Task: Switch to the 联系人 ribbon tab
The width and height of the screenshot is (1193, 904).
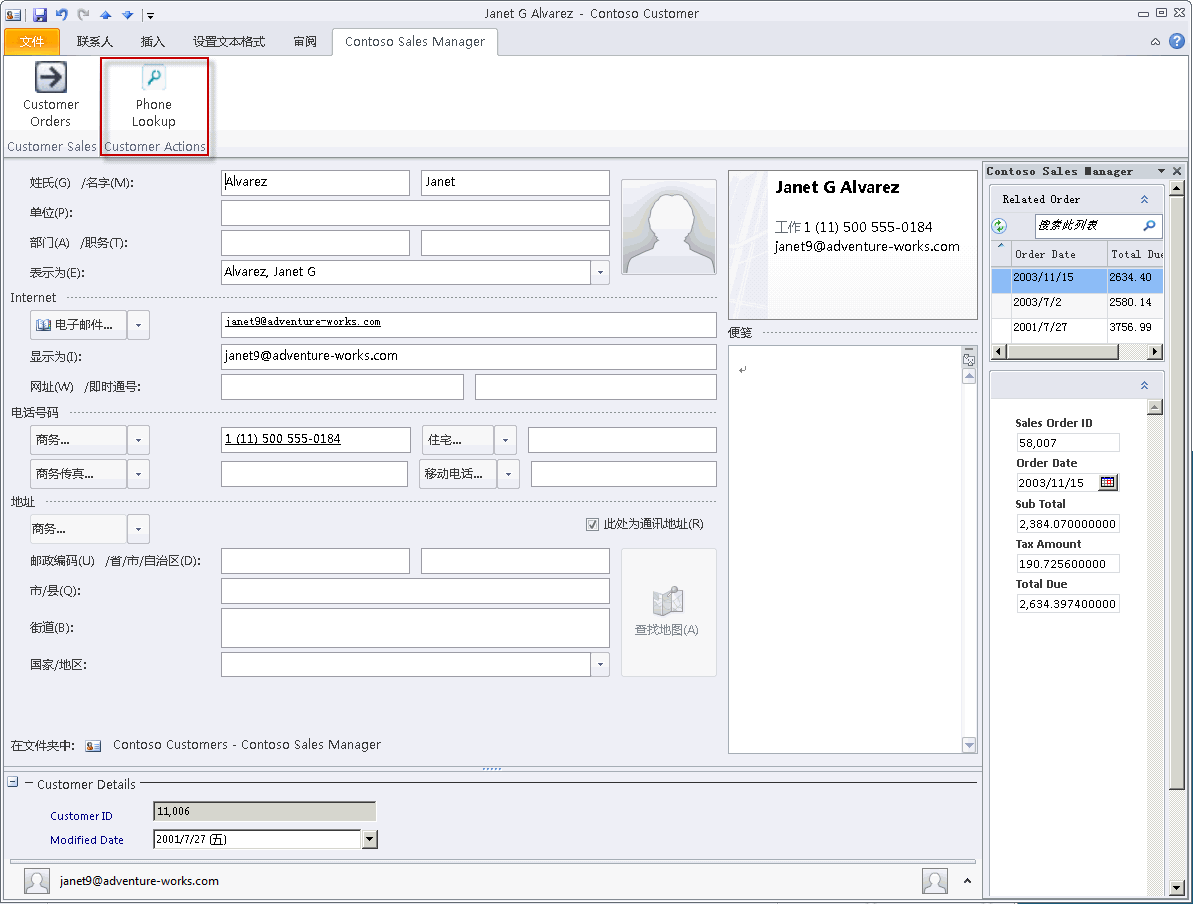Action: 95,42
